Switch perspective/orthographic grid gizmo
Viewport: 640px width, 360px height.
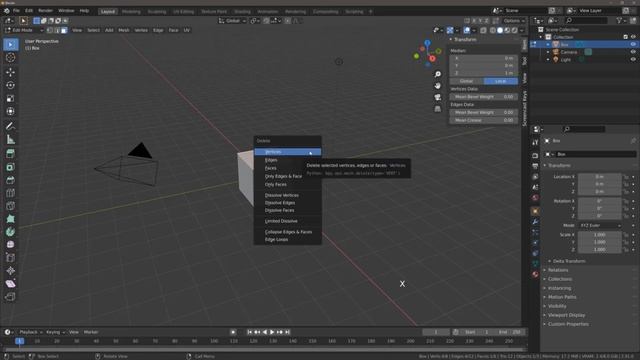click(438, 109)
